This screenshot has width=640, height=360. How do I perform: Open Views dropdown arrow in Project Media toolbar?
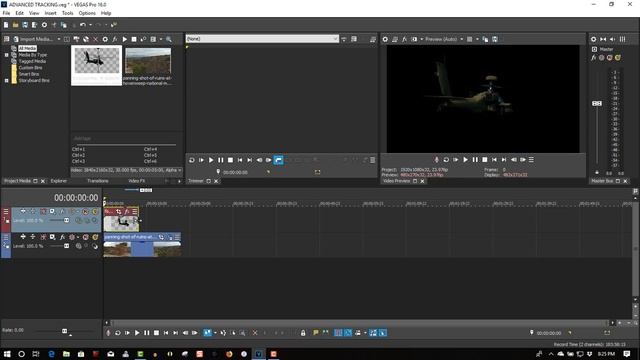161,39
